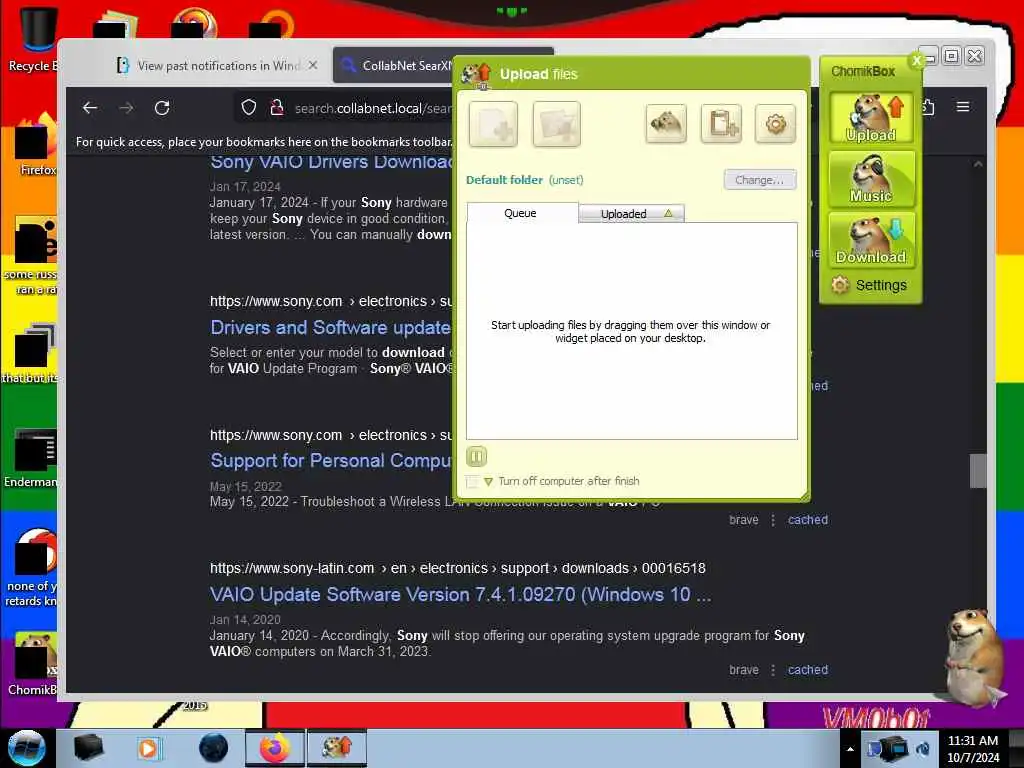The height and width of the screenshot is (768, 1024).
Task: Click ChomikBox taskbar button
Action: (337, 748)
